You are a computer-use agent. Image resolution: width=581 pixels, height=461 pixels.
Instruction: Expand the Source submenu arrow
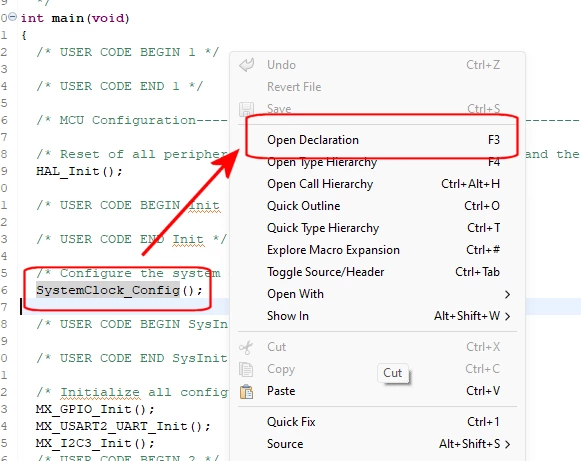point(507,444)
